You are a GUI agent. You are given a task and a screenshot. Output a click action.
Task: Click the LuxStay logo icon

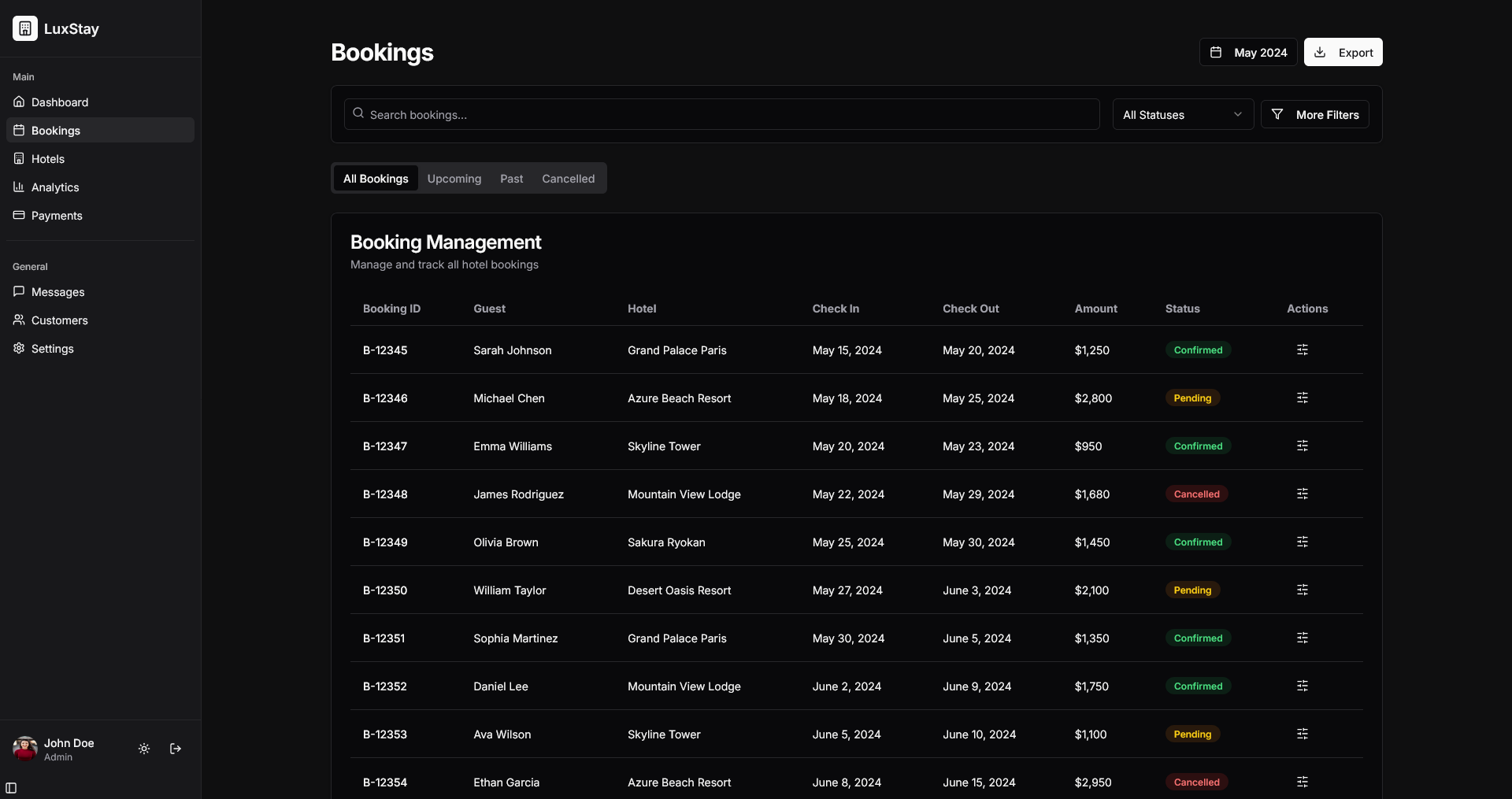[x=25, y=28]
